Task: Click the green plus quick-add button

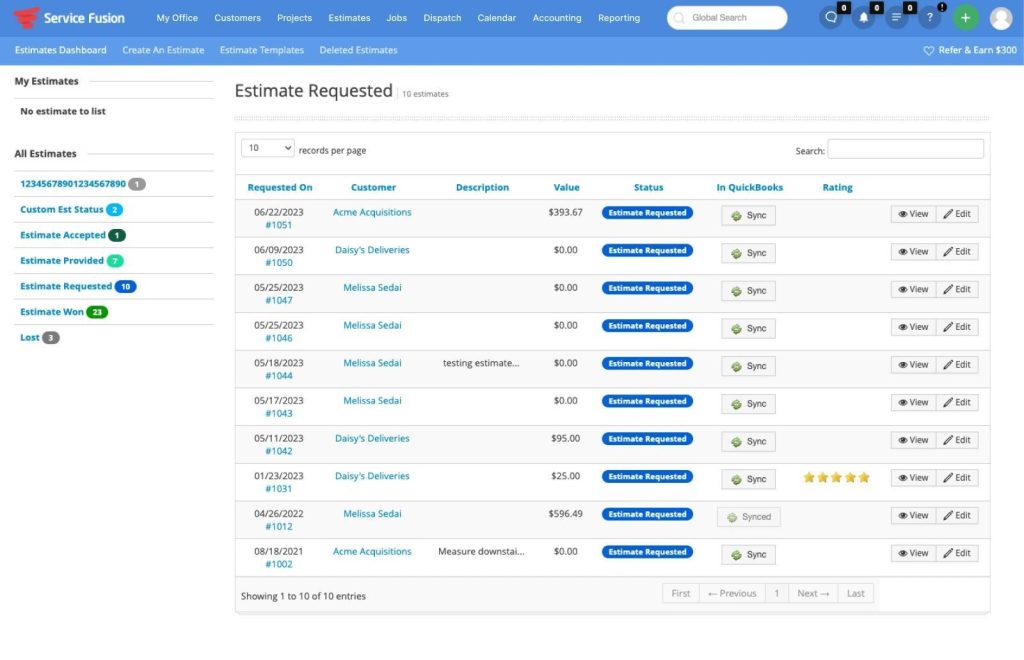Action: tap(965, 18)
